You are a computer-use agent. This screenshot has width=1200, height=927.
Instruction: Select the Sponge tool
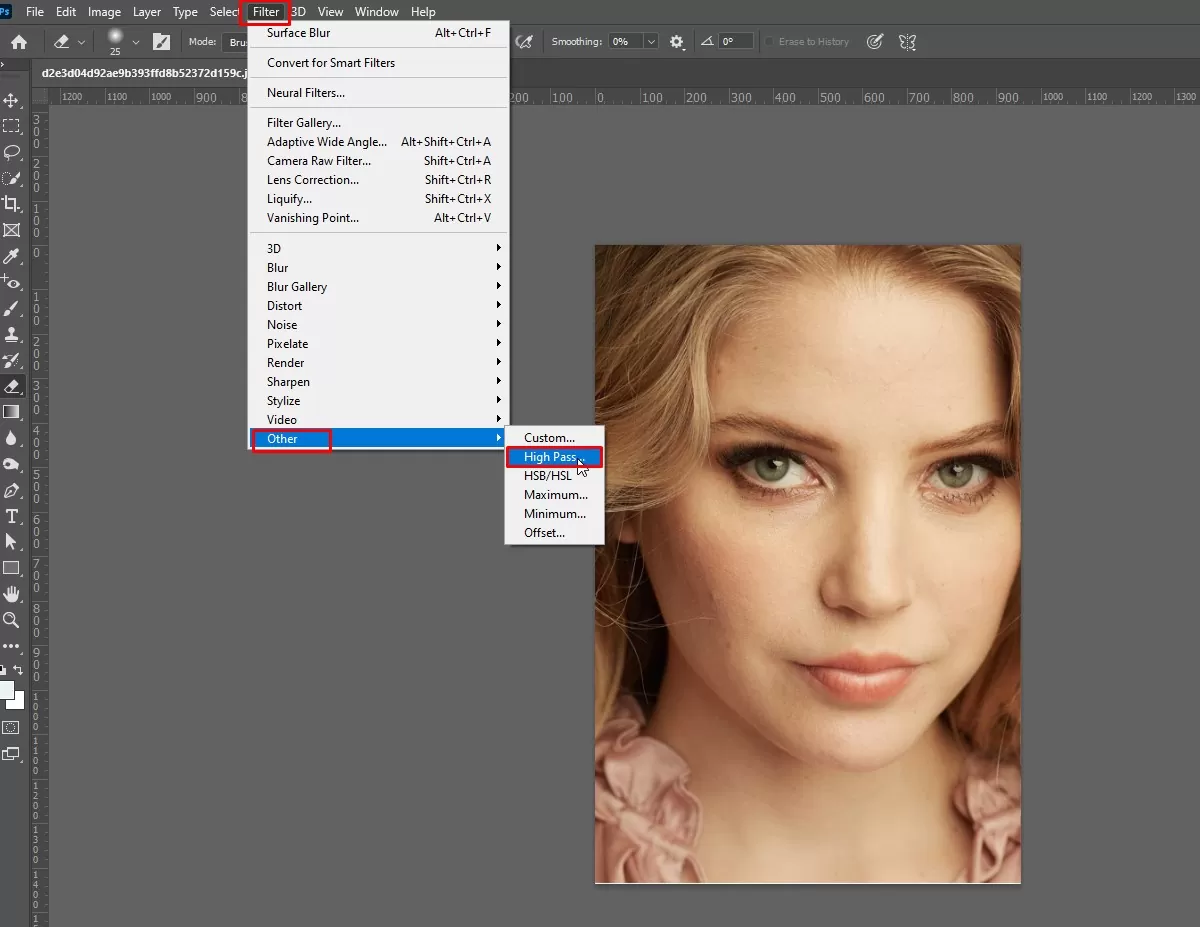[x=12, y=464]
